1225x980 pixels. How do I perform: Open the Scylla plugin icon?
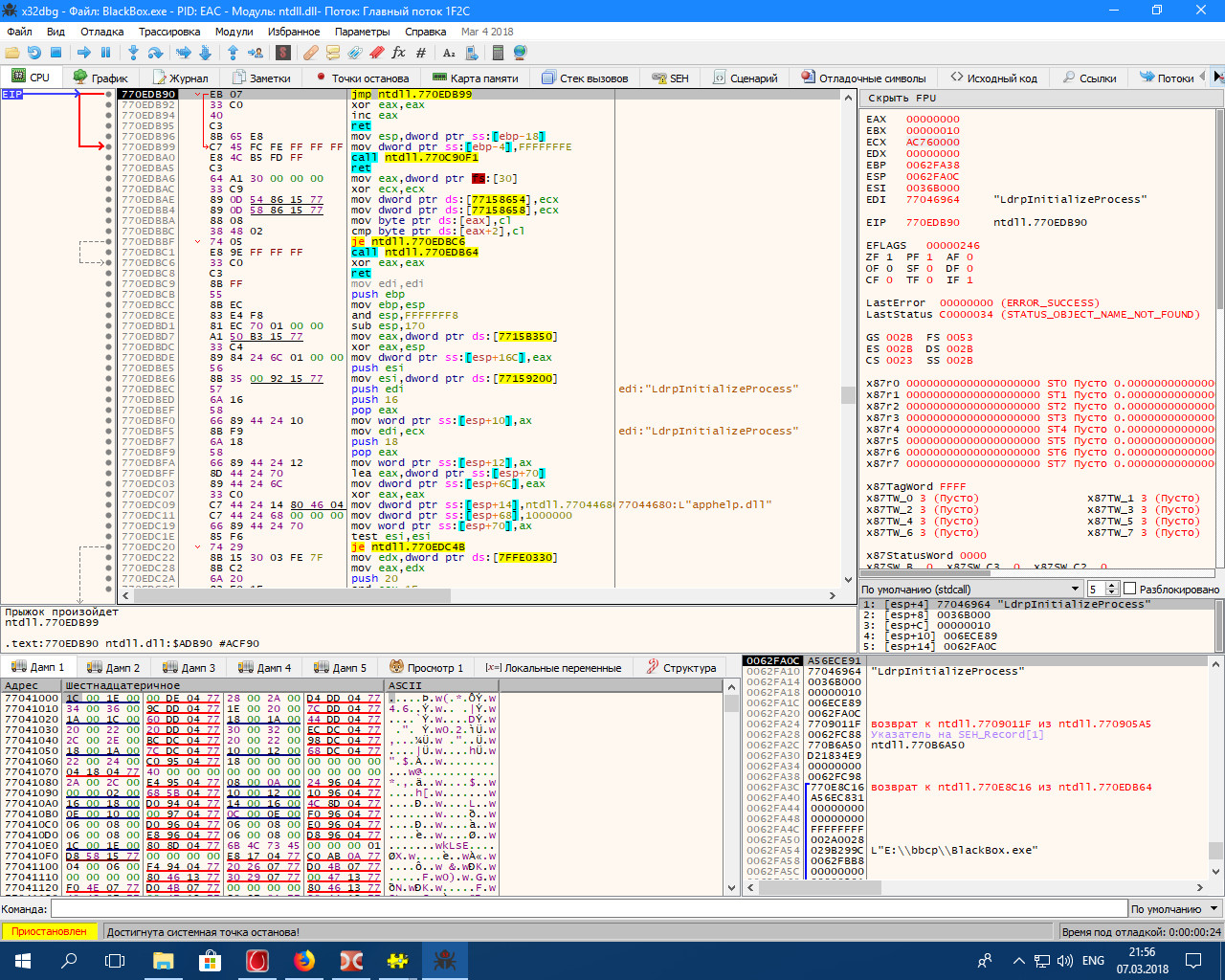[x=283, y=53]
